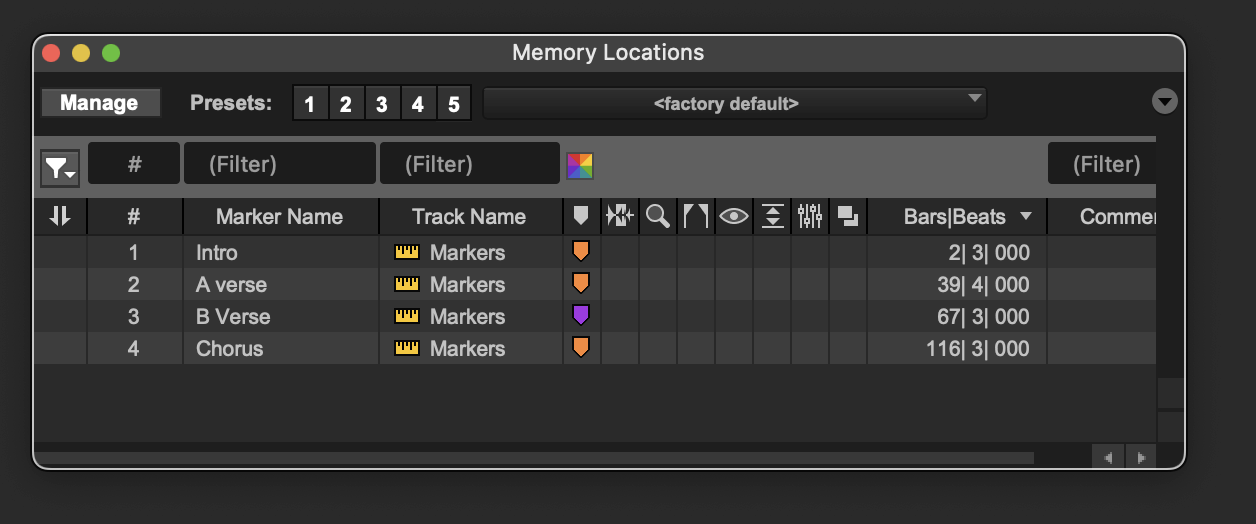
Task: Open the Memory Locations window menu arrow
Action: pyautogui.click(x=1164, y=101)
